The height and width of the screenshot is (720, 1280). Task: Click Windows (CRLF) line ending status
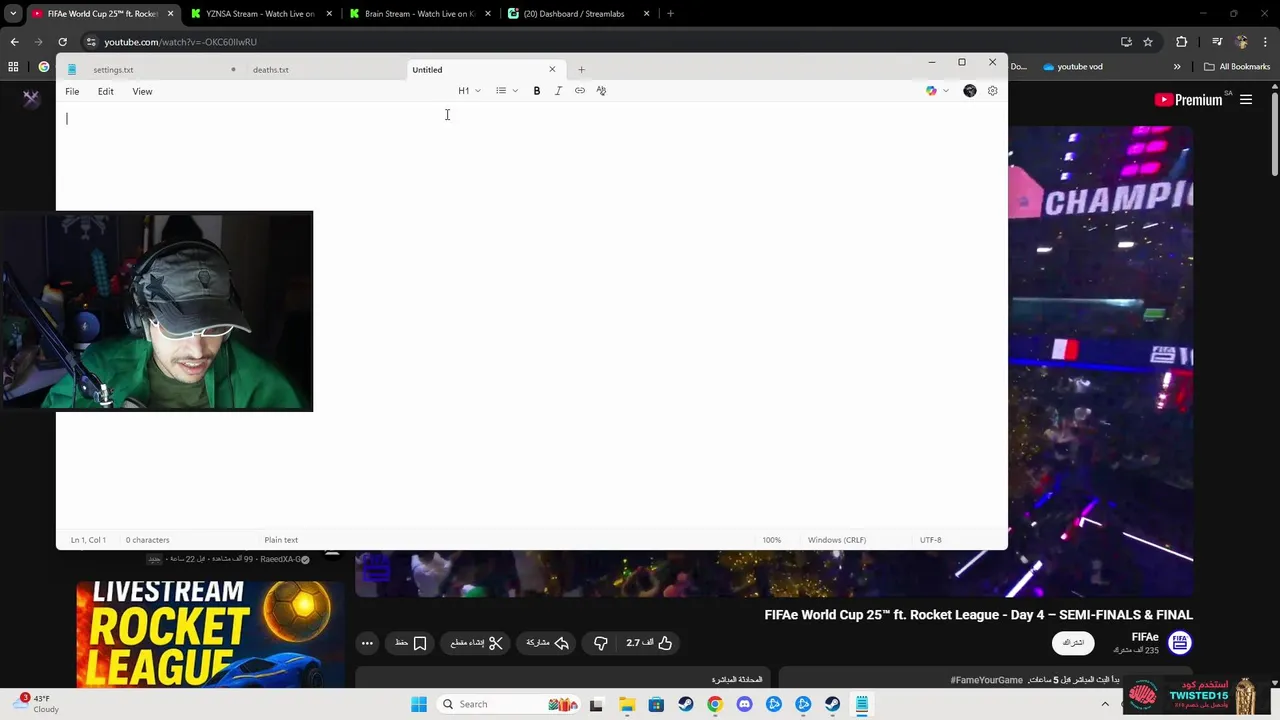pos(837,540)
